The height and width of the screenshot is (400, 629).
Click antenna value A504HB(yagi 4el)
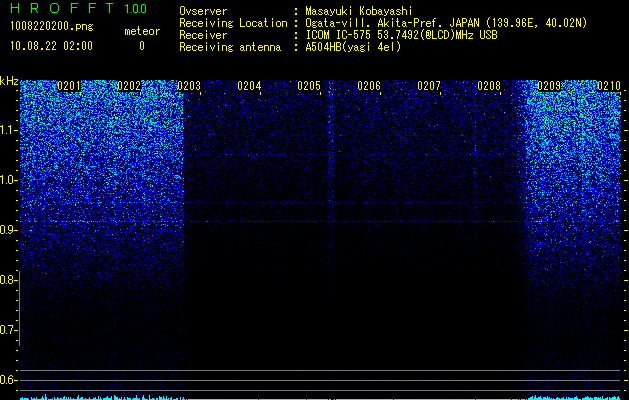(353, 47)
